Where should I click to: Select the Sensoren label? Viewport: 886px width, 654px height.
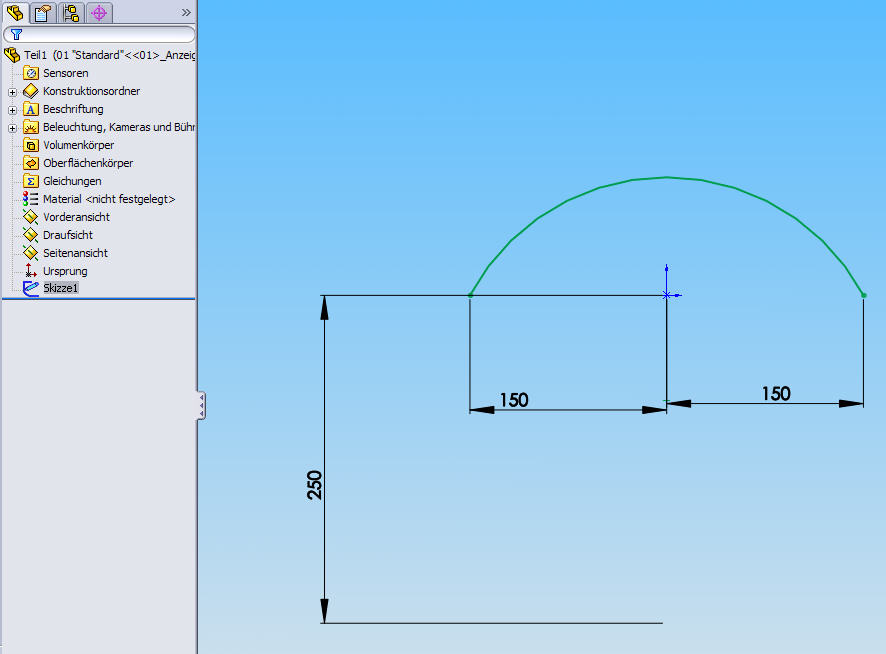point(66,73)
